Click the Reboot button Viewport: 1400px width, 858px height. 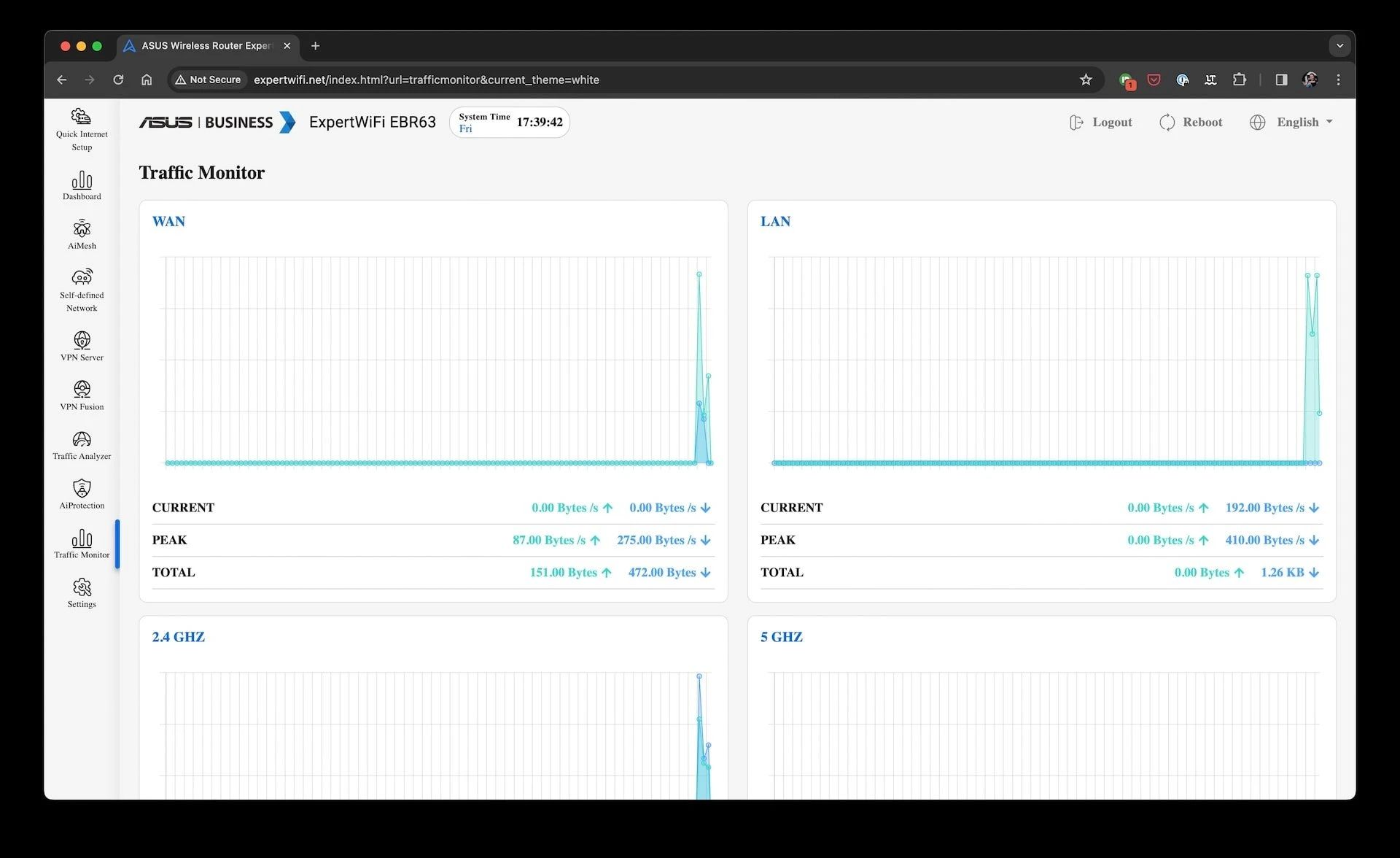[x=1191, y=122]
